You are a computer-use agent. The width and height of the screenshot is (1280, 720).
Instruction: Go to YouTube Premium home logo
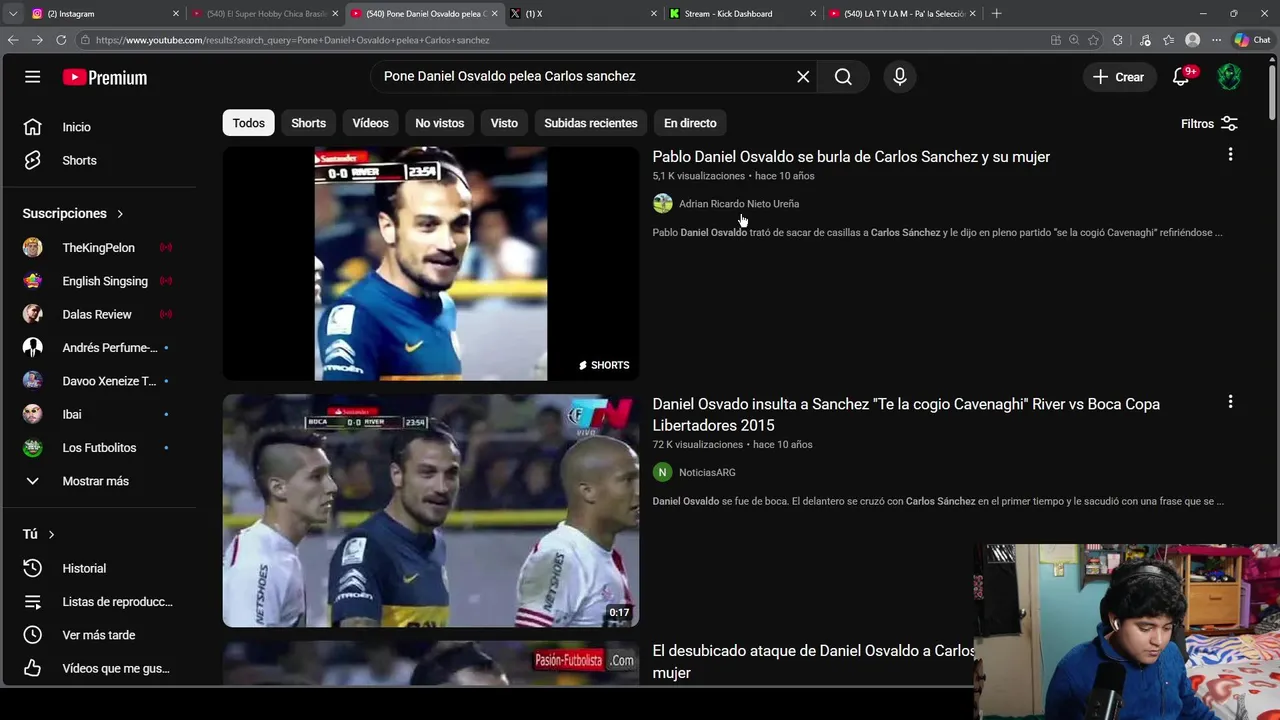tap(105, 77)
